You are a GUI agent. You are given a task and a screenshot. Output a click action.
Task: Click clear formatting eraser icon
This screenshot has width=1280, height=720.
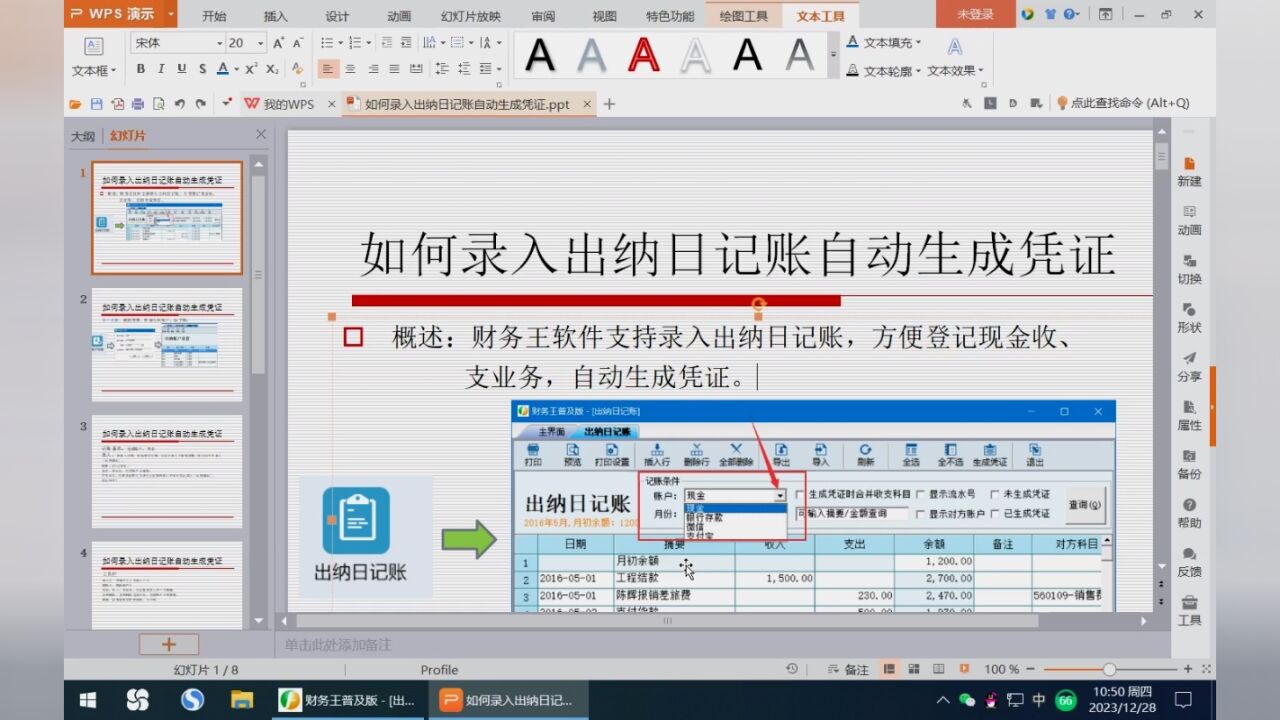(297, 69)
